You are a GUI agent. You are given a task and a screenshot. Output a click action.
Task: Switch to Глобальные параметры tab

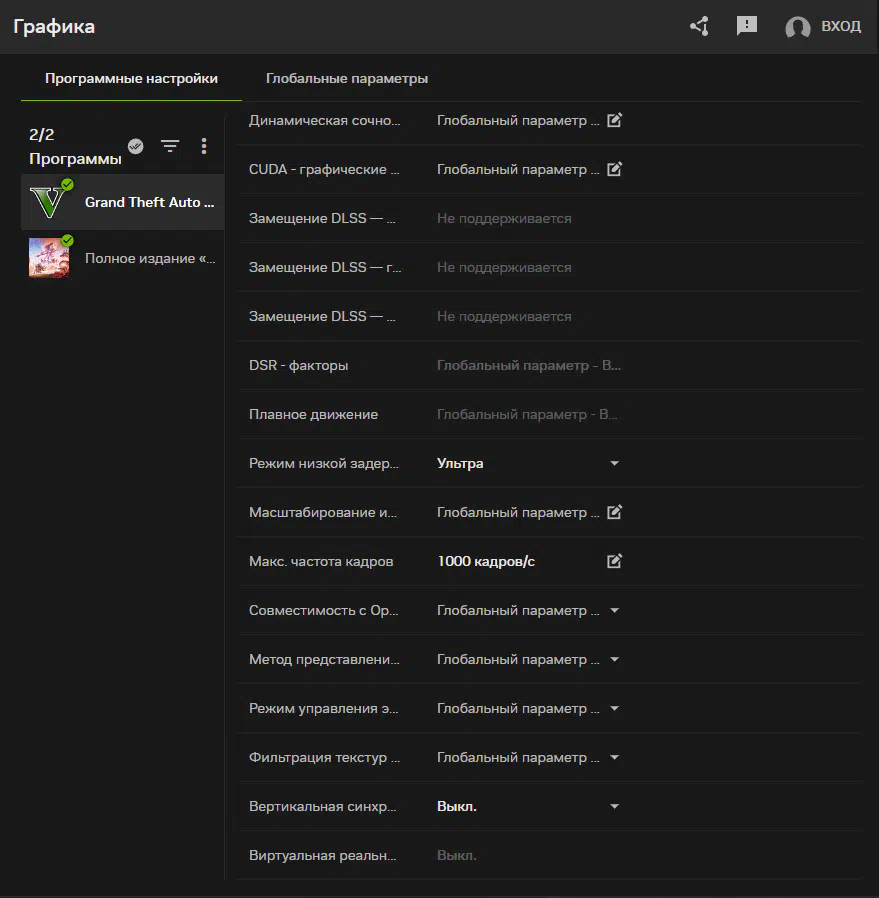coord(347,78)
